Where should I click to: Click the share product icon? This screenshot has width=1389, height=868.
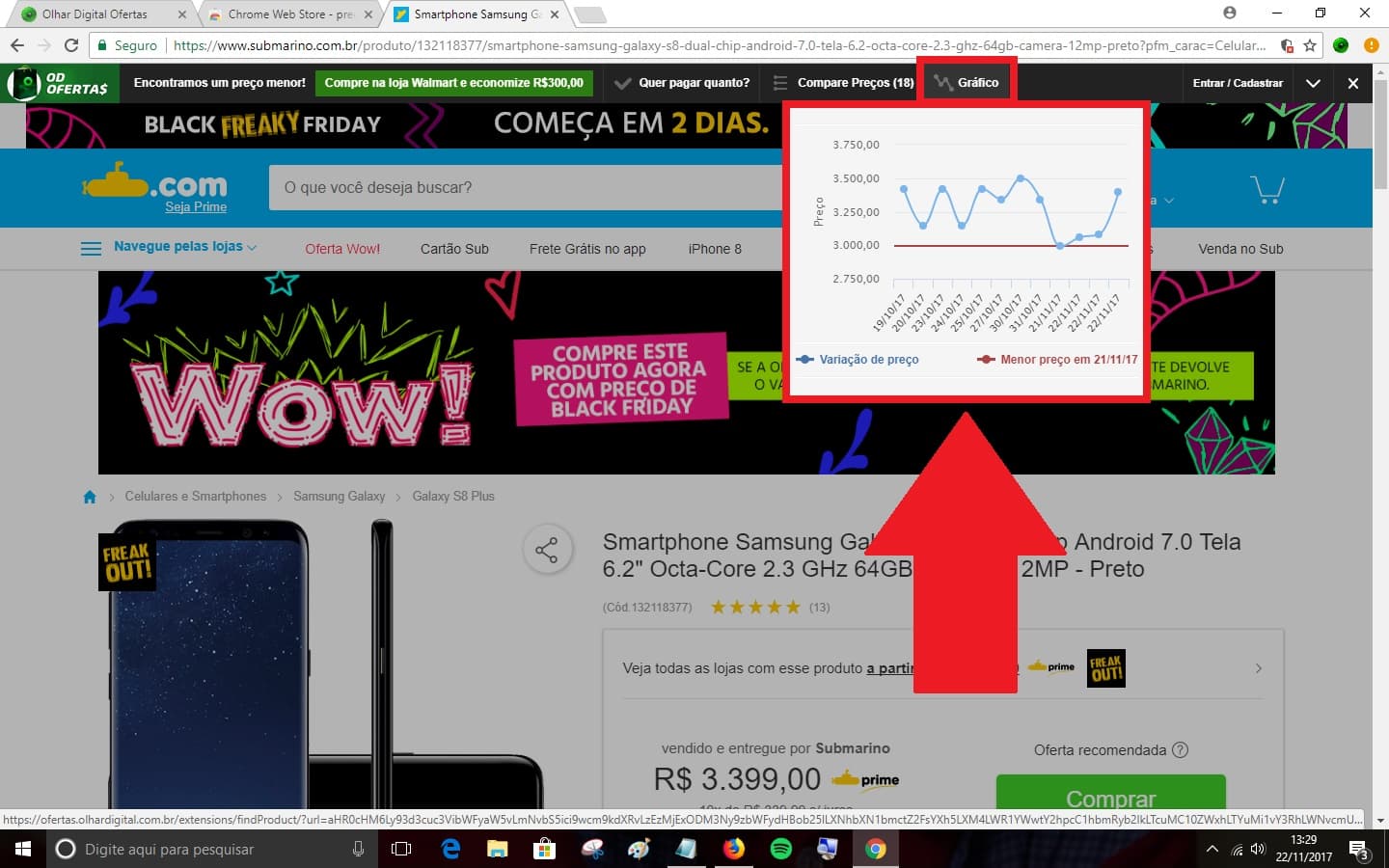point(547,550)
